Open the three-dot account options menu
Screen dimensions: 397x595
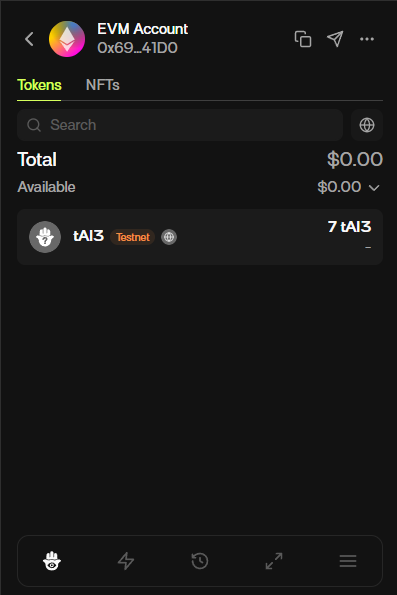(x=367, y=39)
